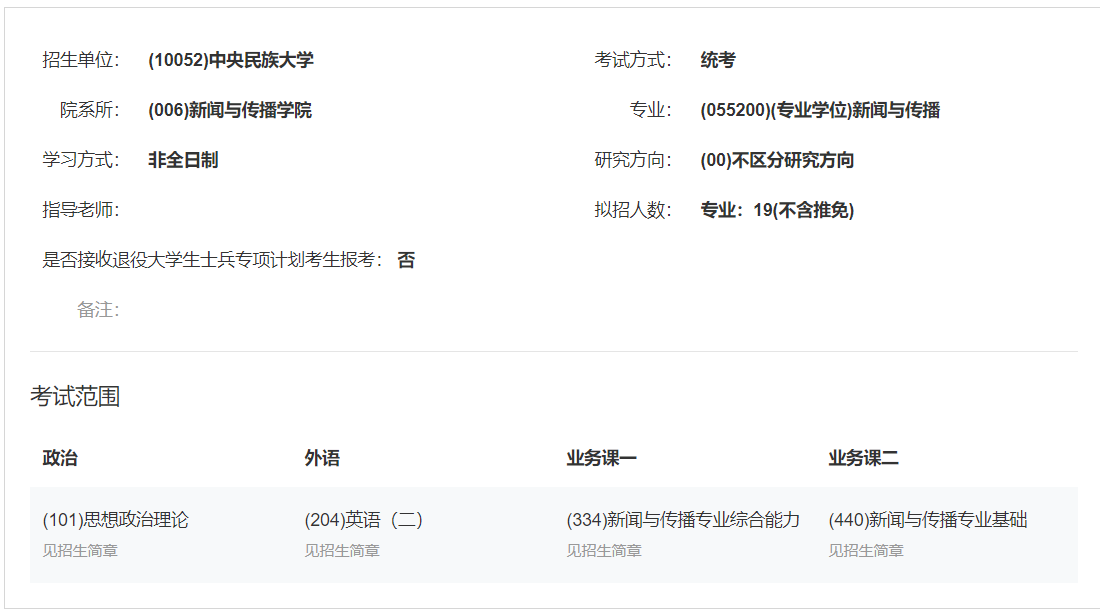The image size is (1100, 609).
Task: Click the 政治 column header
Action: point(60,458)
